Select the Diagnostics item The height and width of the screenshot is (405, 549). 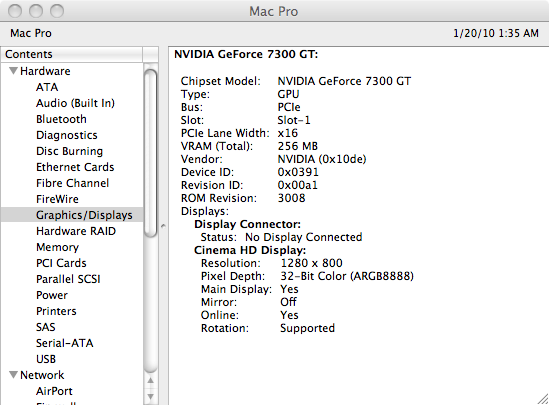pyautogui.click(x=67, y=135)
